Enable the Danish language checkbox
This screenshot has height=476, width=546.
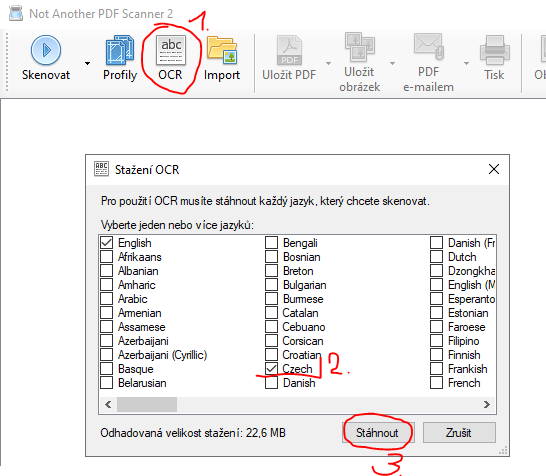271,382
